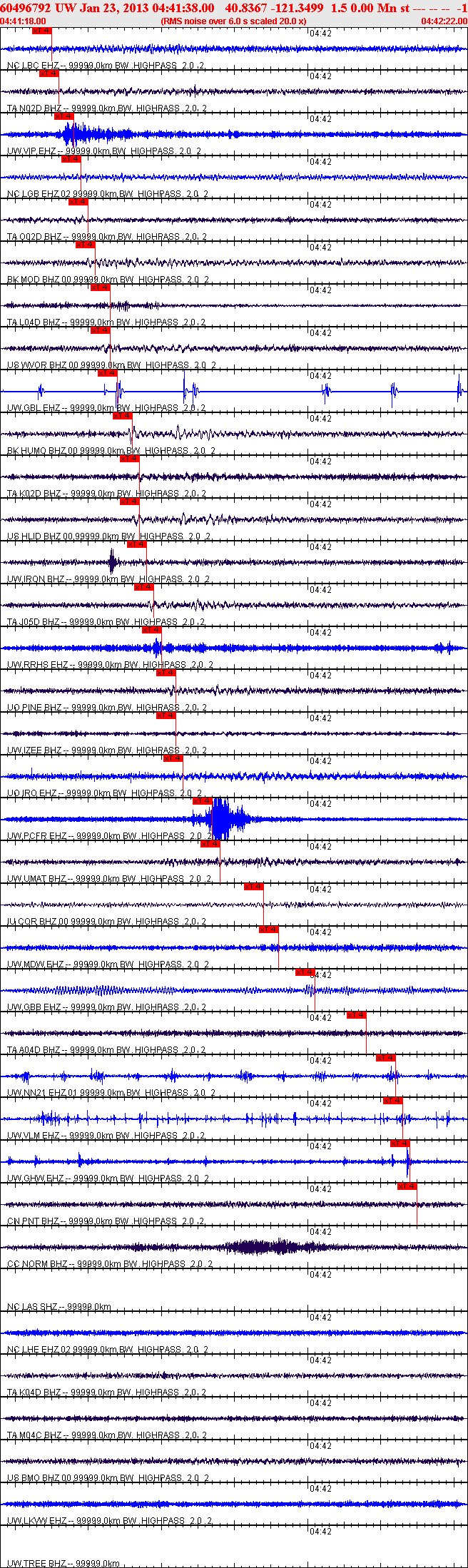Image resolution: width=468 pixels, height=1568 pixels.
Task: Click the RMS noise scaling note in header
Action: 234,21
